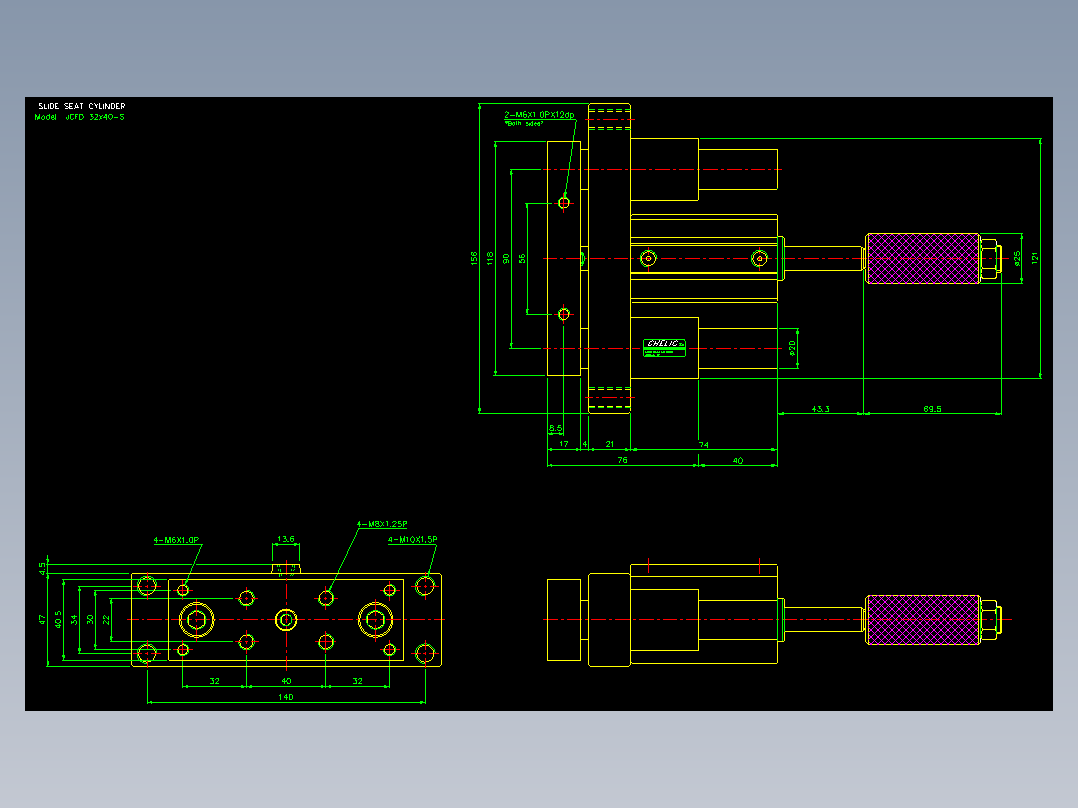Select the 140 overall width dimension
Viewport: 1078px width, 808px height.
286,697
